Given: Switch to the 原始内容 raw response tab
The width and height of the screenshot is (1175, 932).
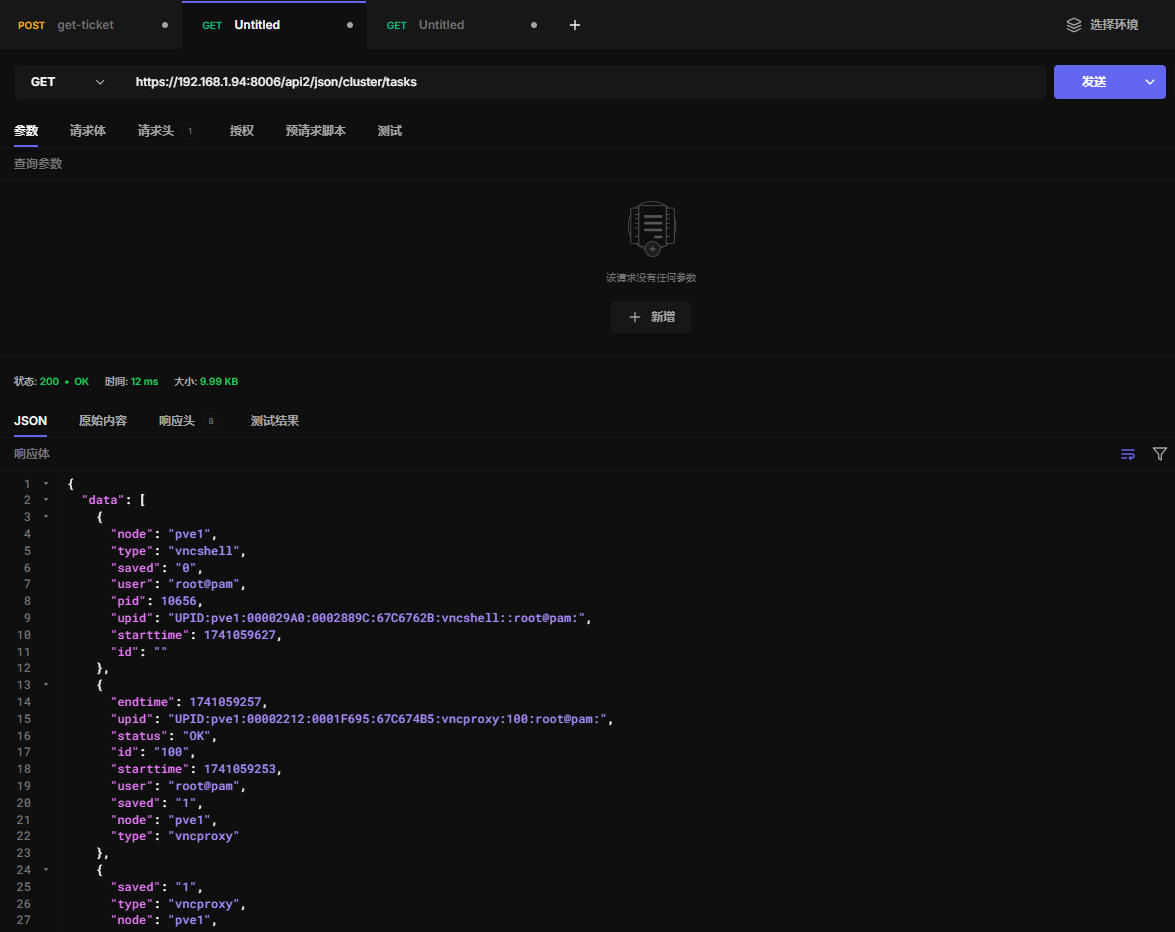Looking at the screenshot, I should pyautogui.click(x=103, y=421).
